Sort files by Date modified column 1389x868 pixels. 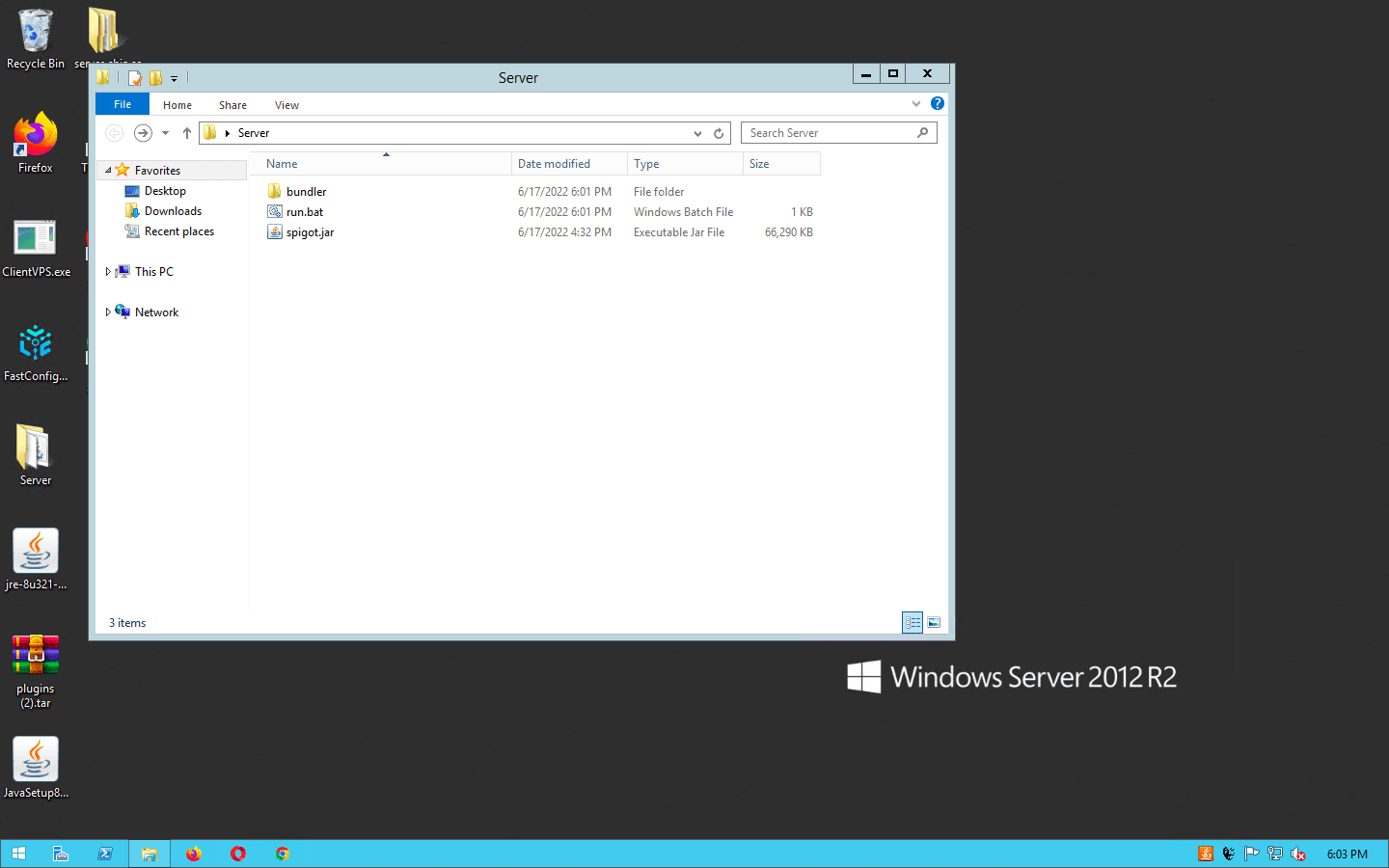point(554,164)
